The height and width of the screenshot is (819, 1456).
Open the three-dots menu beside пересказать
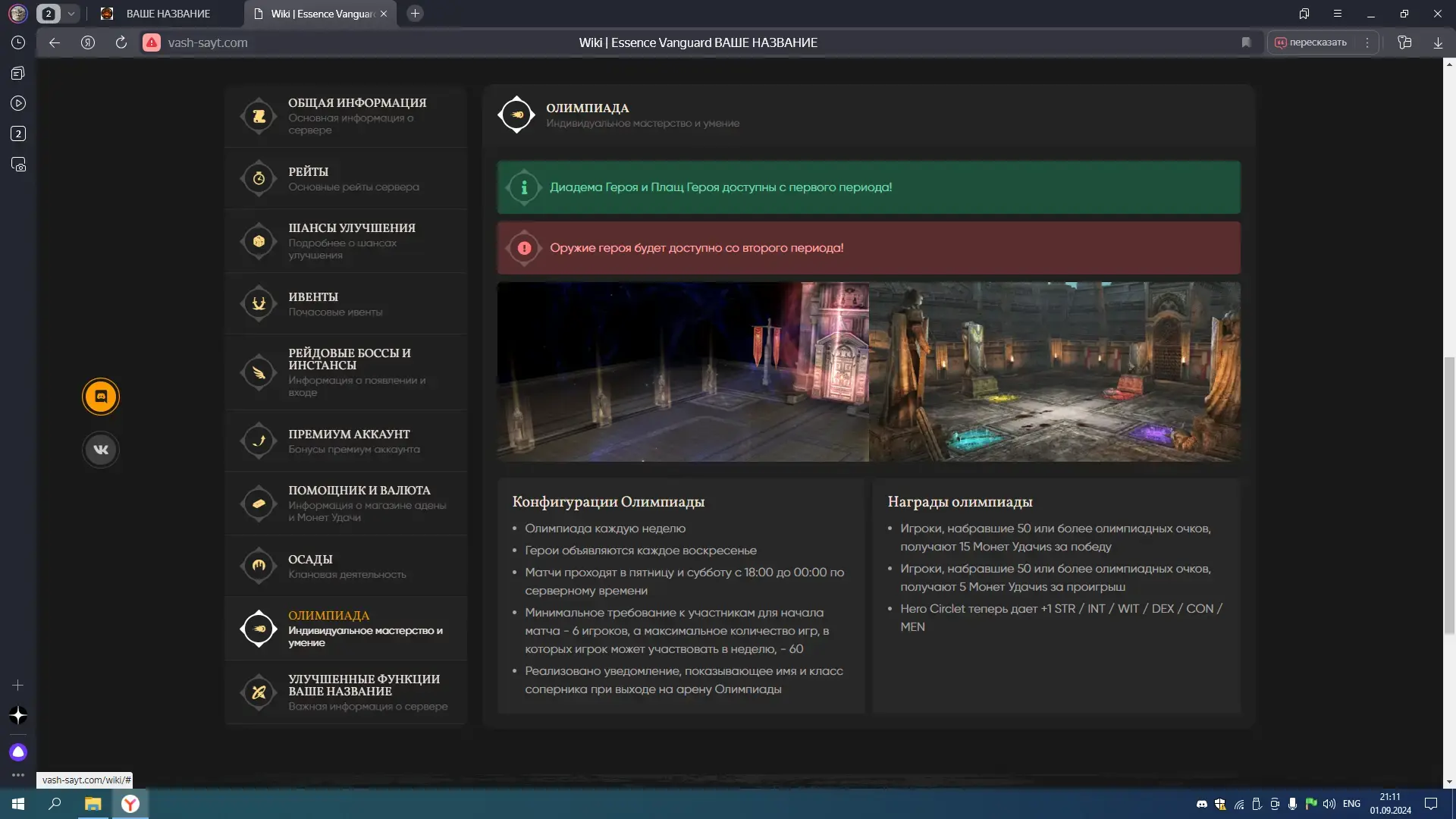[x=1367, y=42]
